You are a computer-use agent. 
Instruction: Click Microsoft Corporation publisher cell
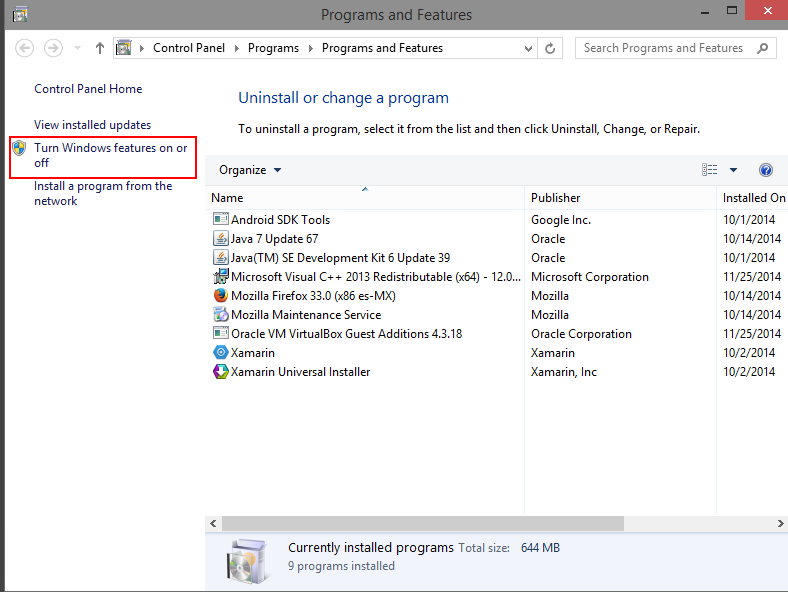589,277
